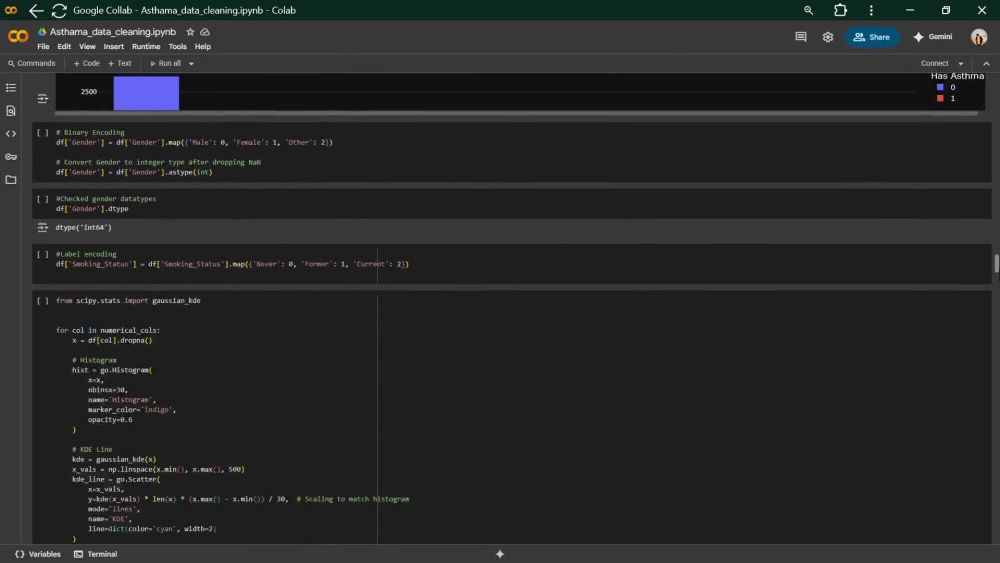Open the Help menu
Image resolution: width=1000 pixels, height=563 pixels.
pyautogui.click(x=203, y=47)
